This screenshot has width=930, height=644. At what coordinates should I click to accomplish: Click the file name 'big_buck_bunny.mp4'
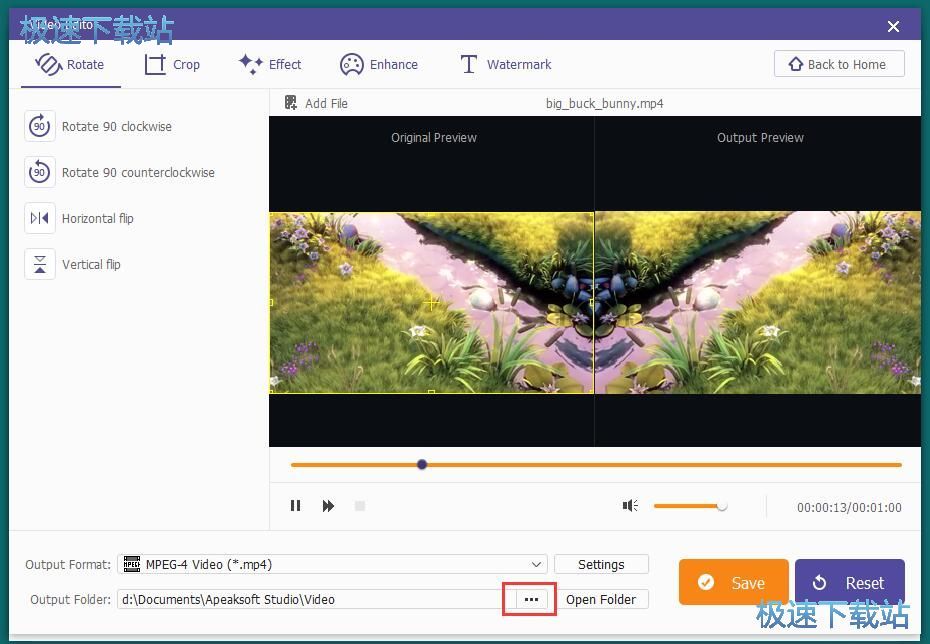coord(604,103)
